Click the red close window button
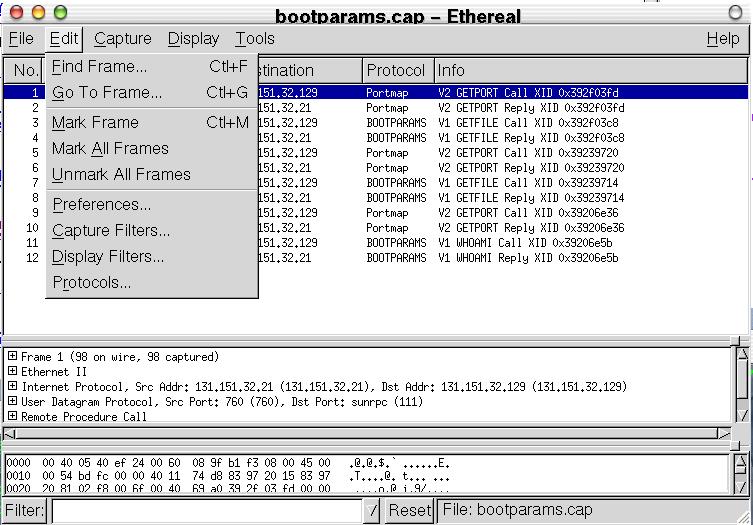Screen dimensions: 753x525 coord(16,12)
